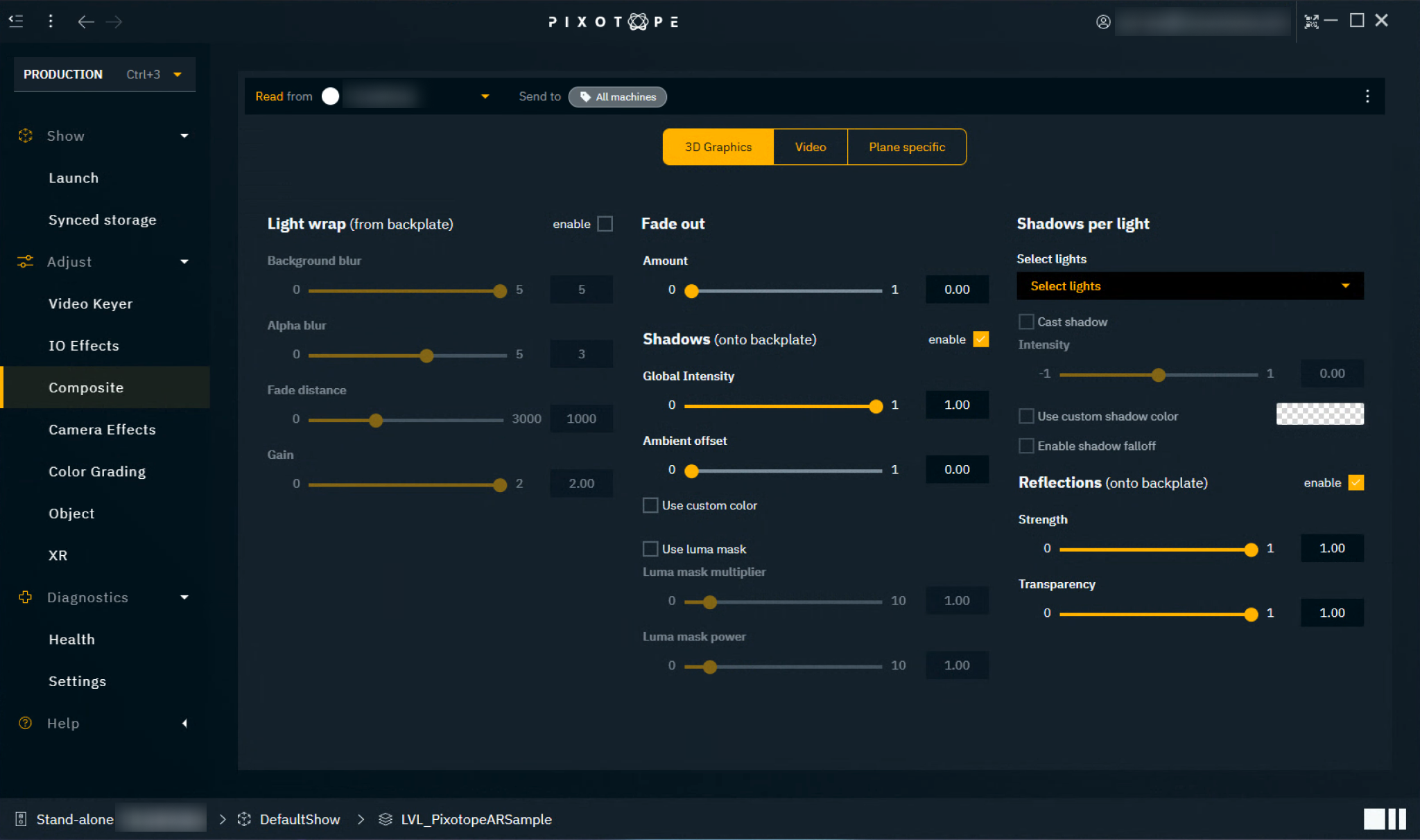Open the Read from machine dropdown
The width and height of the screenshot is (1420, 840).
[x=485, y=96]
